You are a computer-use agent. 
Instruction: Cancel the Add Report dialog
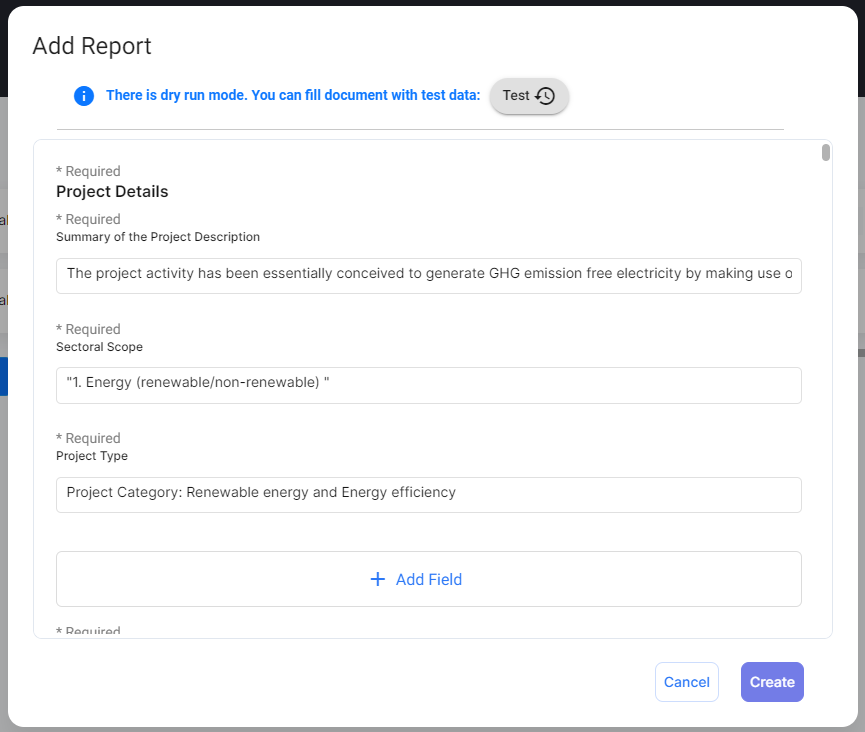(686, 682)
